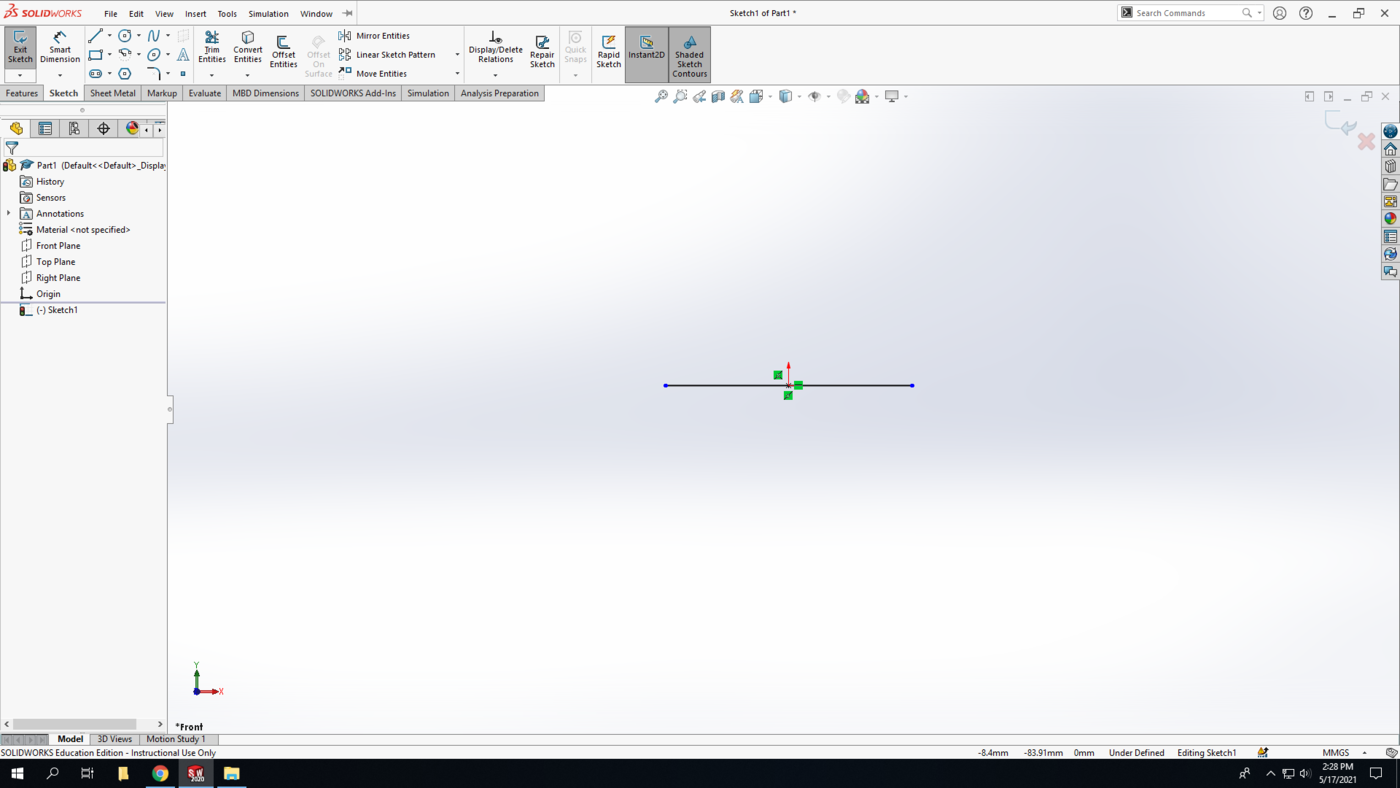Open the Tools menu

(227, 14)
